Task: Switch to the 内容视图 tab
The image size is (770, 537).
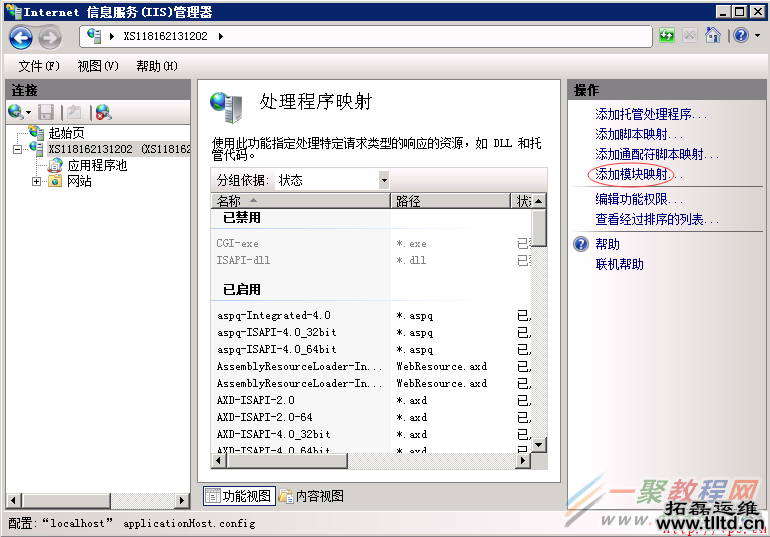Action: [x=311, y=496]
